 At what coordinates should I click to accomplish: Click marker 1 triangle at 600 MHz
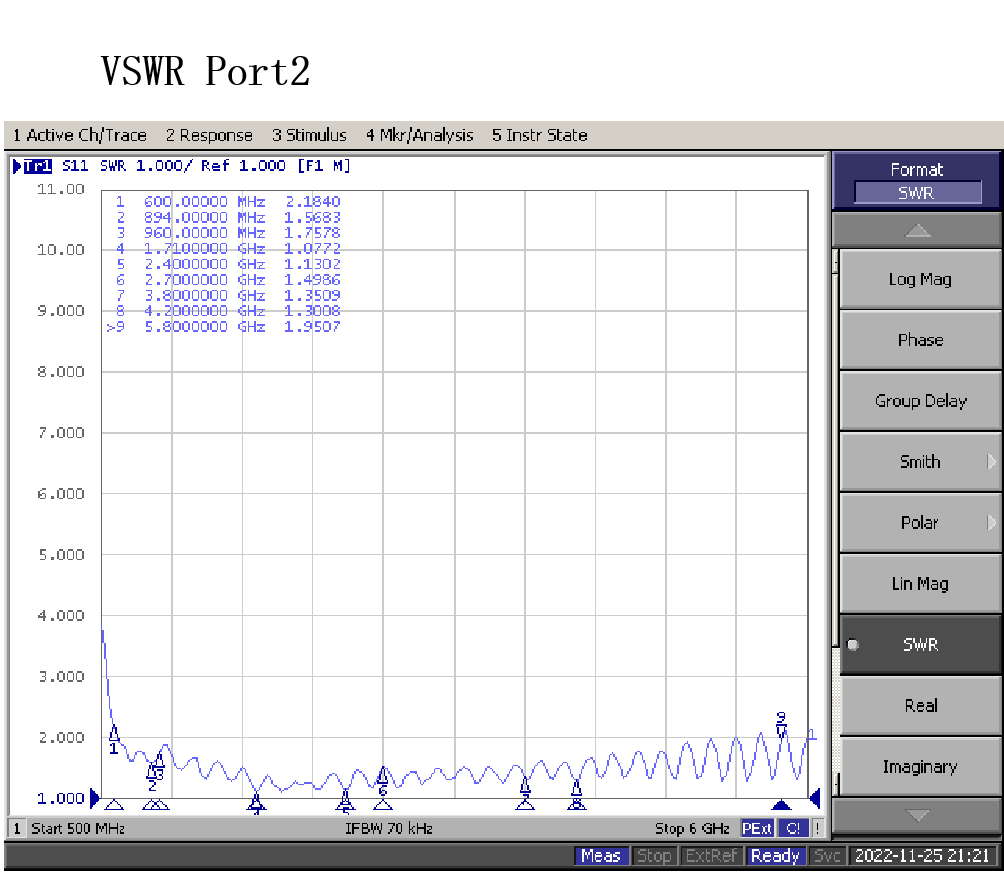click(x=114, y=732)
